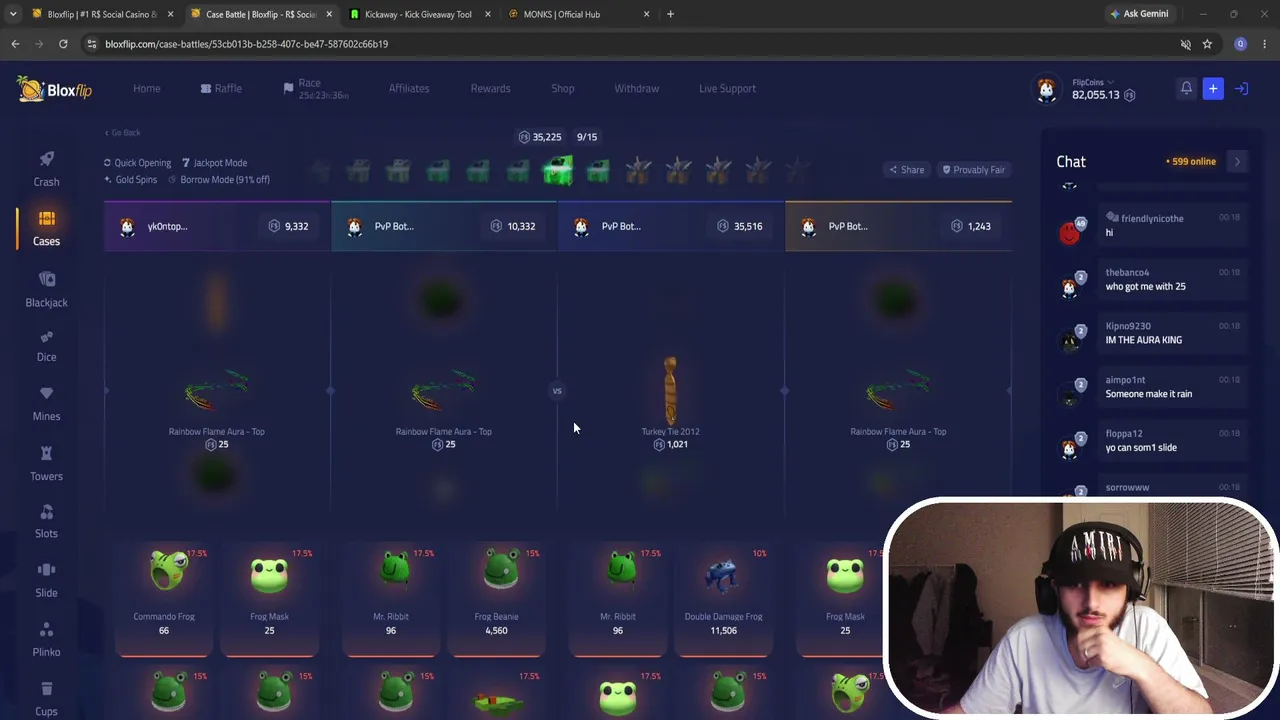Click the PvP Bot with 35,516 score
The image size is (1280, 720).
671,226
